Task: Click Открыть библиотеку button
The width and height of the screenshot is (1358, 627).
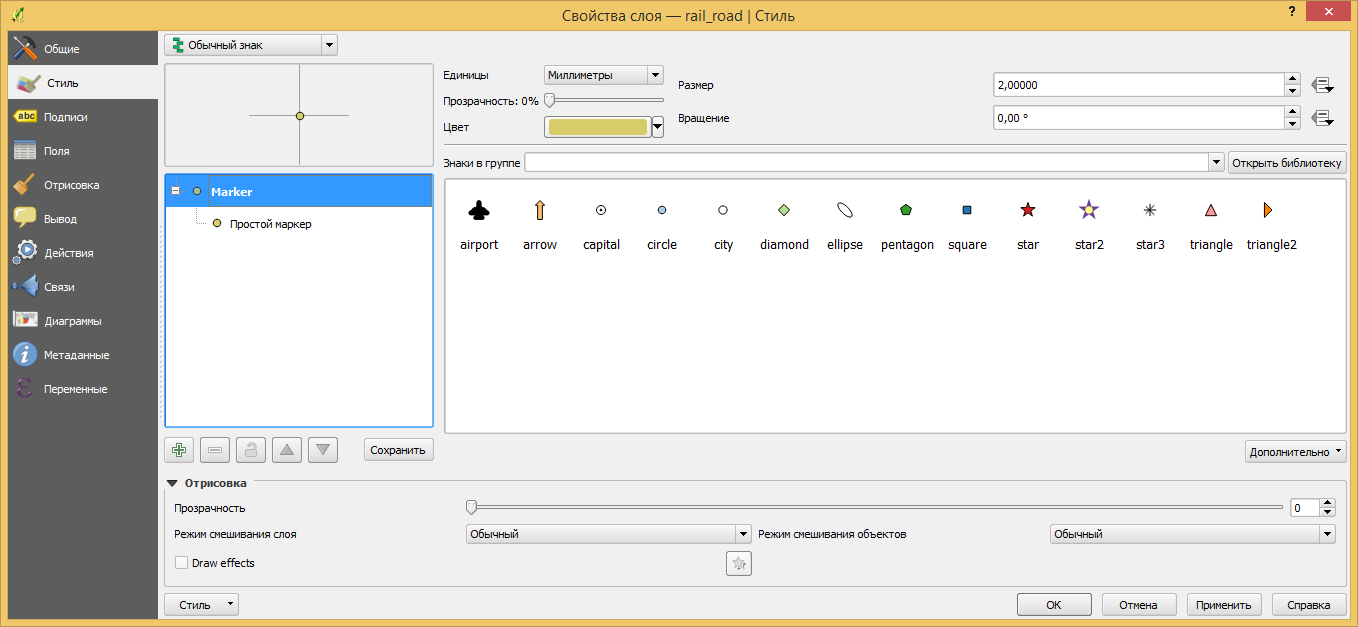Action: [1287, 162]
